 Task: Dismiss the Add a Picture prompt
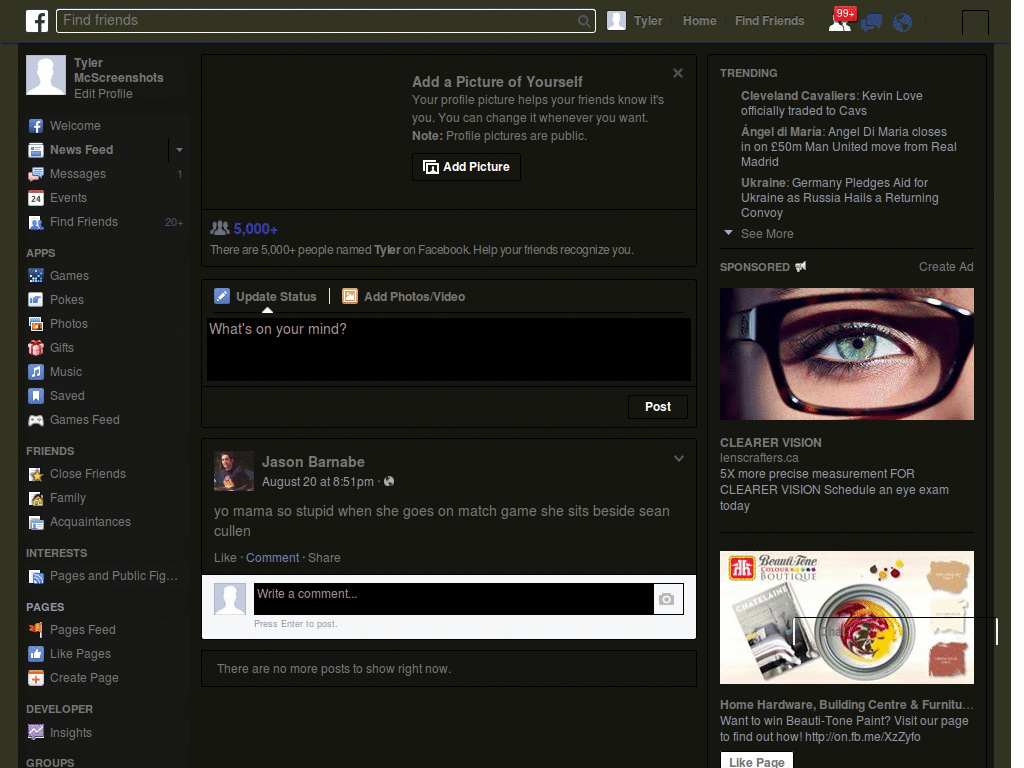pyautogui.click(x=678, y=73)
